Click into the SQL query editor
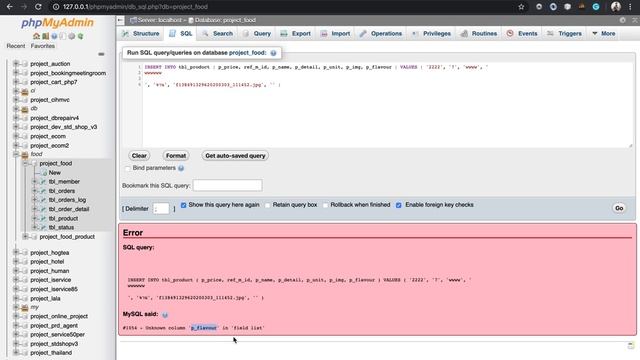This screenshot has width=640, height=360. coord(387,104)
